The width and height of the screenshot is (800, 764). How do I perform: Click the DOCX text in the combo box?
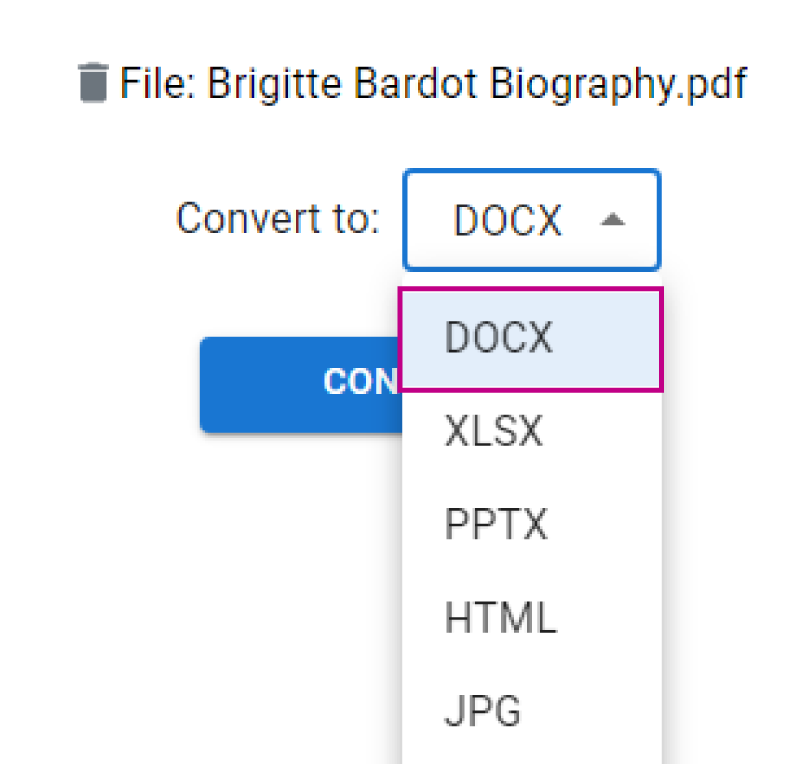click(x=508, y=221)
